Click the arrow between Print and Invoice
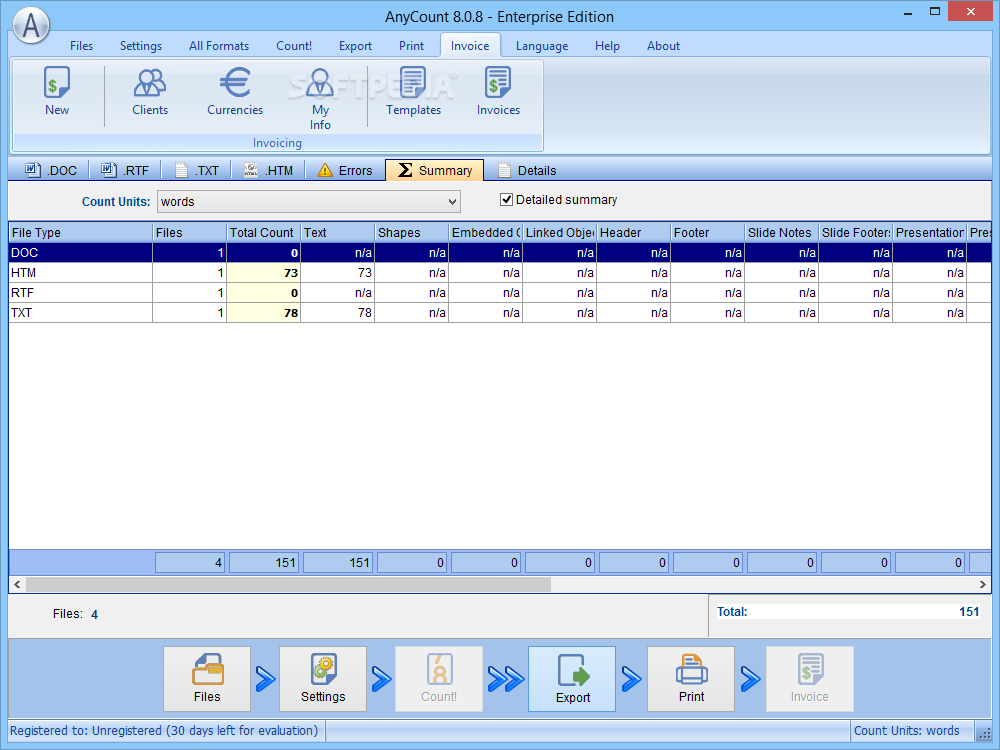The height and width of the screenshot is (750, 1000). 751,679
